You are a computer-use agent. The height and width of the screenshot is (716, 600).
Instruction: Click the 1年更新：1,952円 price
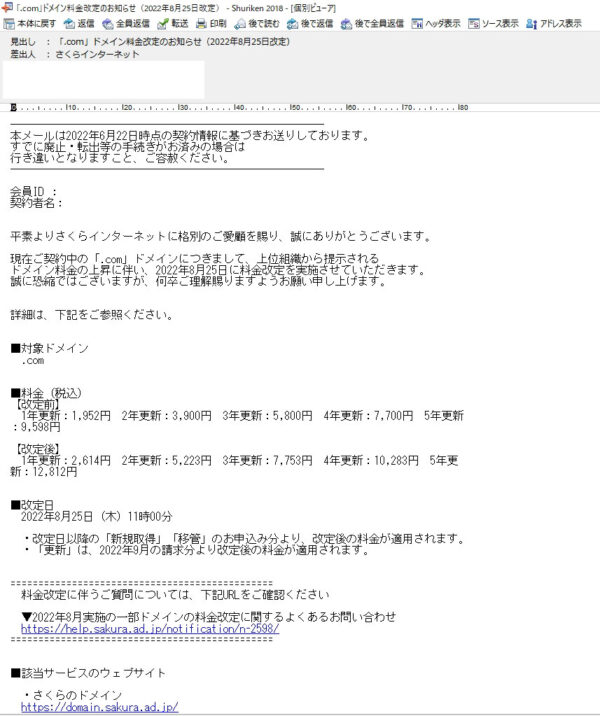pyautogui.click(x=66, y=416)
